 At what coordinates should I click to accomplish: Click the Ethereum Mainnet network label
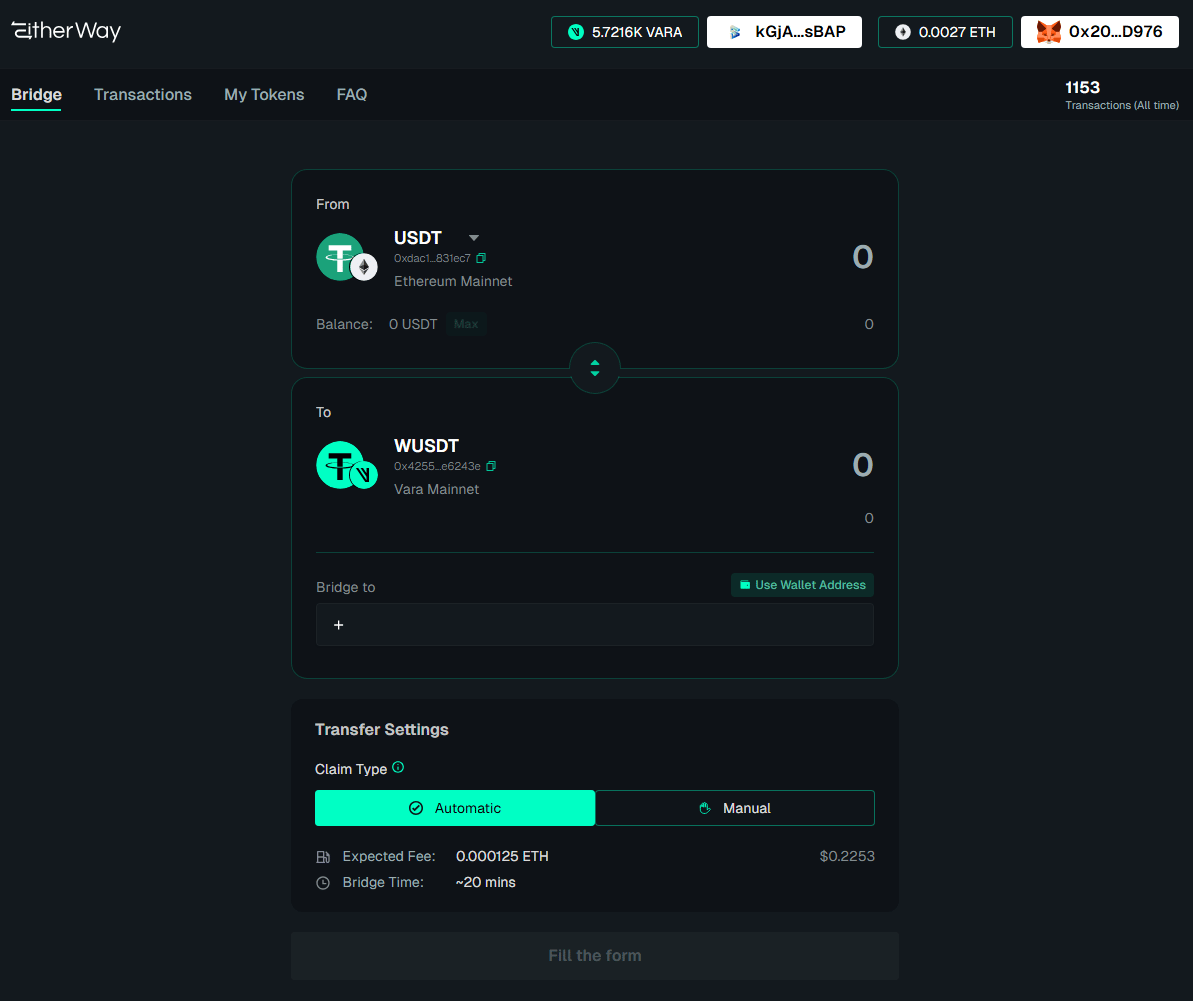coord(453,281)
